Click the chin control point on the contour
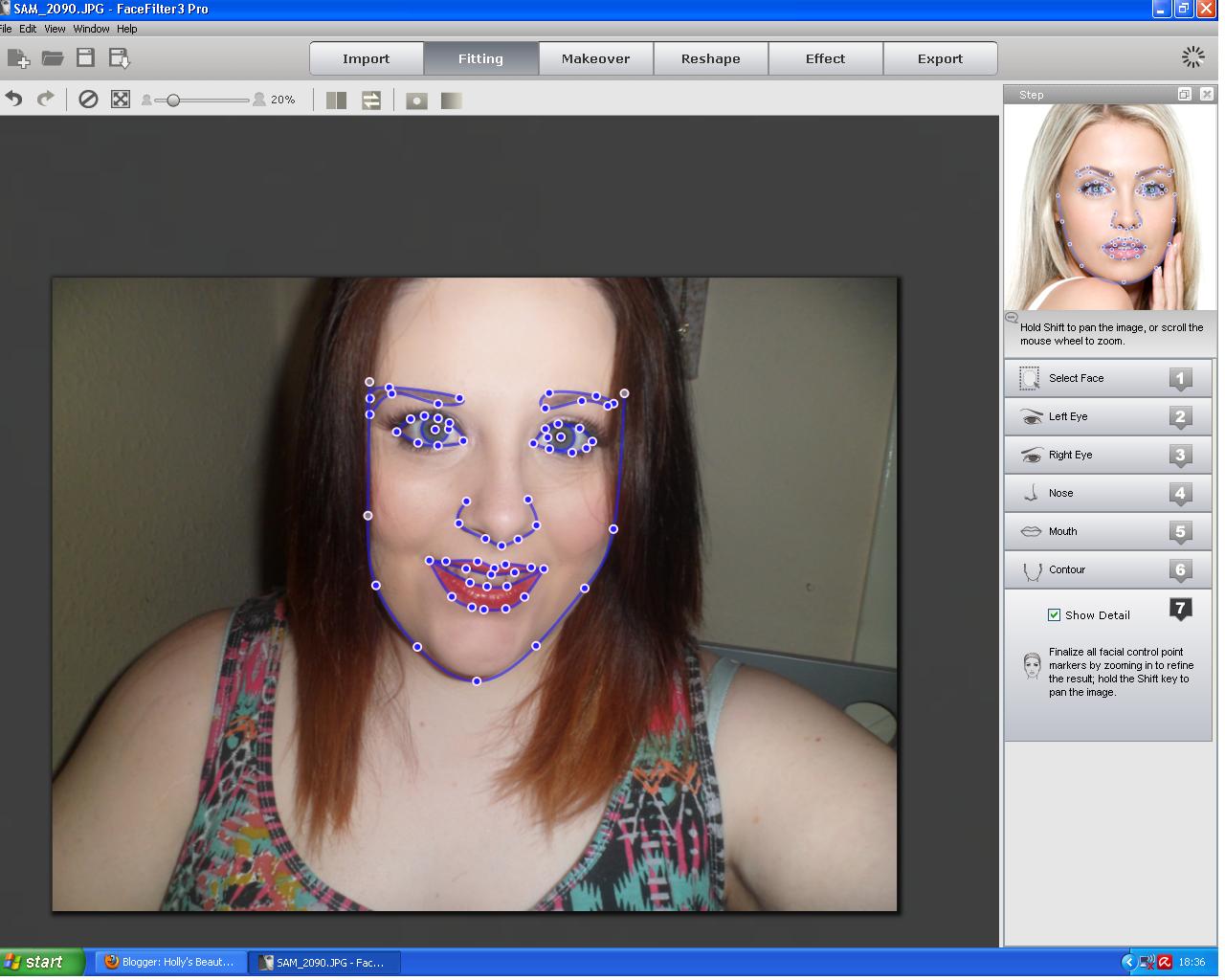This screenshot has height=980, width=1225. tap(477, 681)
